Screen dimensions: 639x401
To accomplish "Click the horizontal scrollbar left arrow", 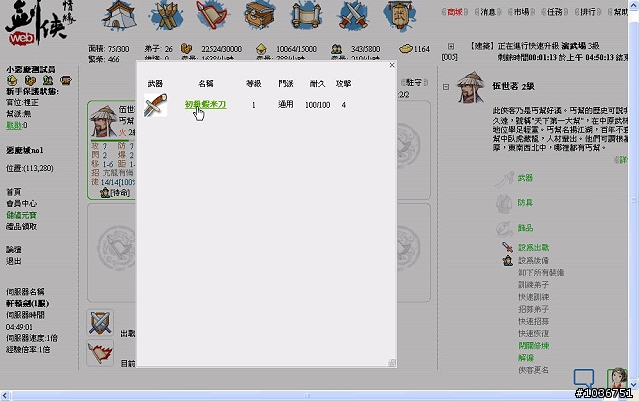I will 5,395.
